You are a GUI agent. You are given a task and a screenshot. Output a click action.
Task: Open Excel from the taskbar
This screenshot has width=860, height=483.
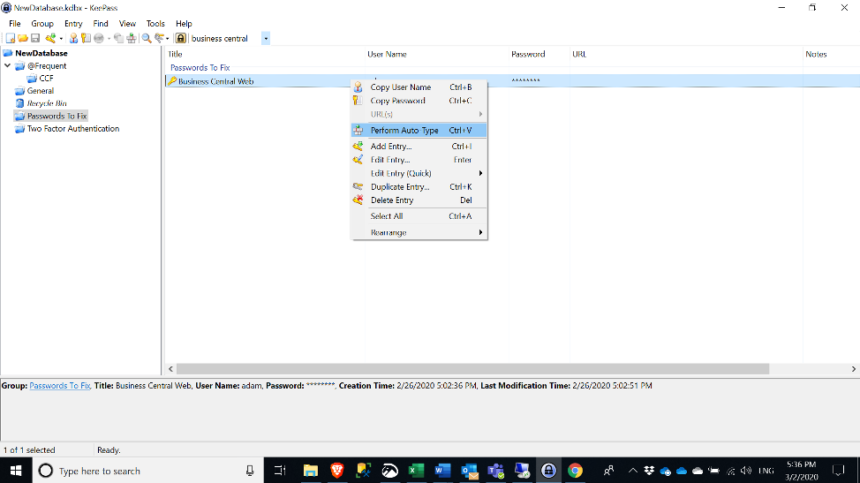[416, 470]
